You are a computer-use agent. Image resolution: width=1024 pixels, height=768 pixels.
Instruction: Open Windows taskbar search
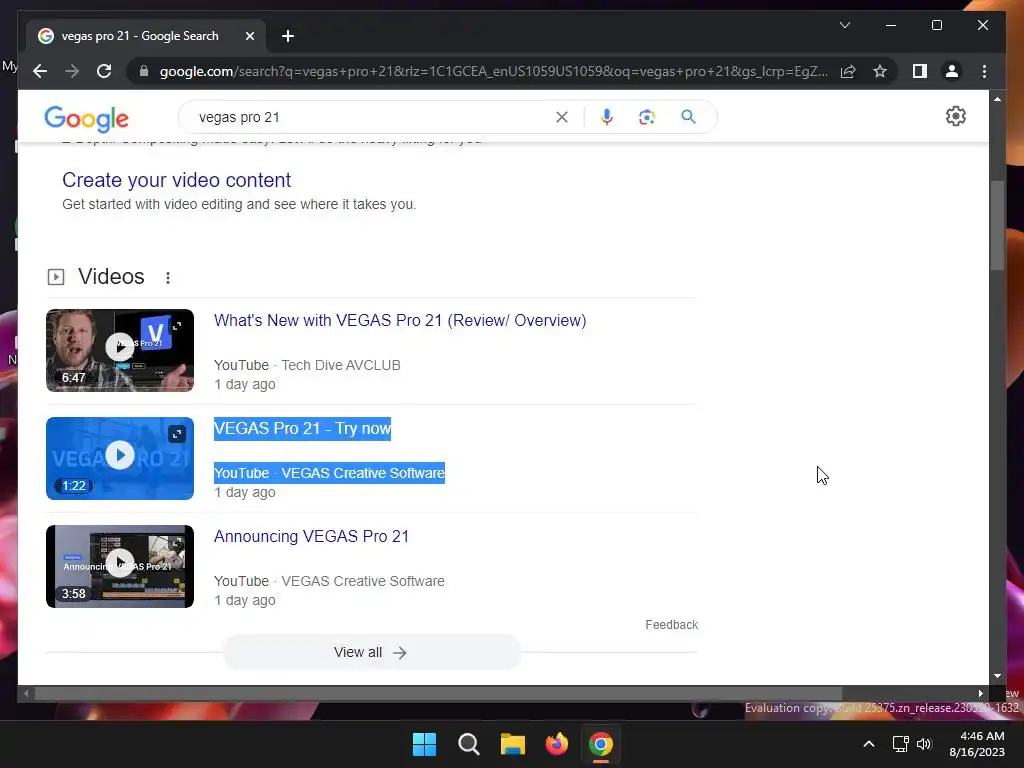(x=469, y=744)
